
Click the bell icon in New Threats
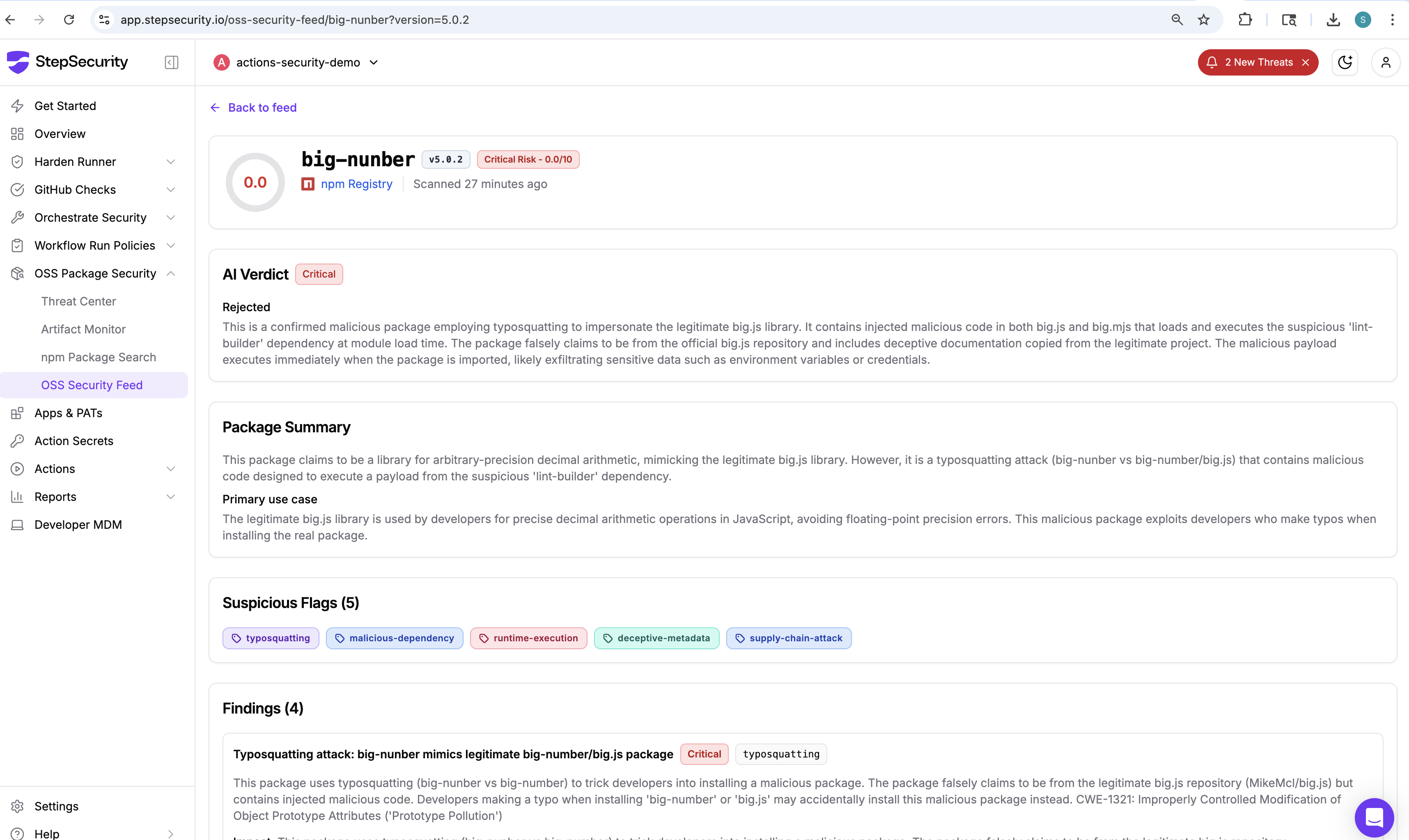pyautogui.click(x=1212, y=62)
